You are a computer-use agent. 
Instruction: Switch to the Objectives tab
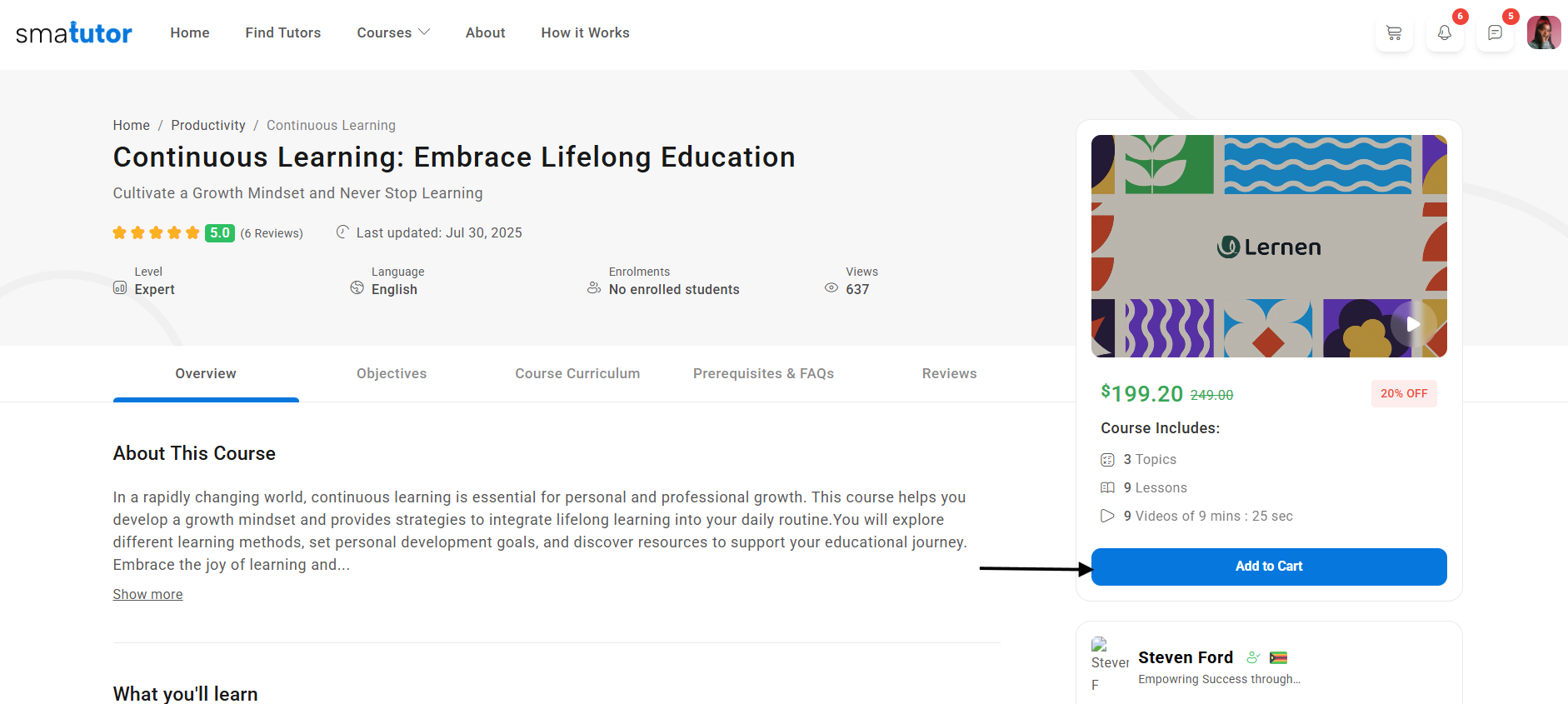[x=392, y=373]
